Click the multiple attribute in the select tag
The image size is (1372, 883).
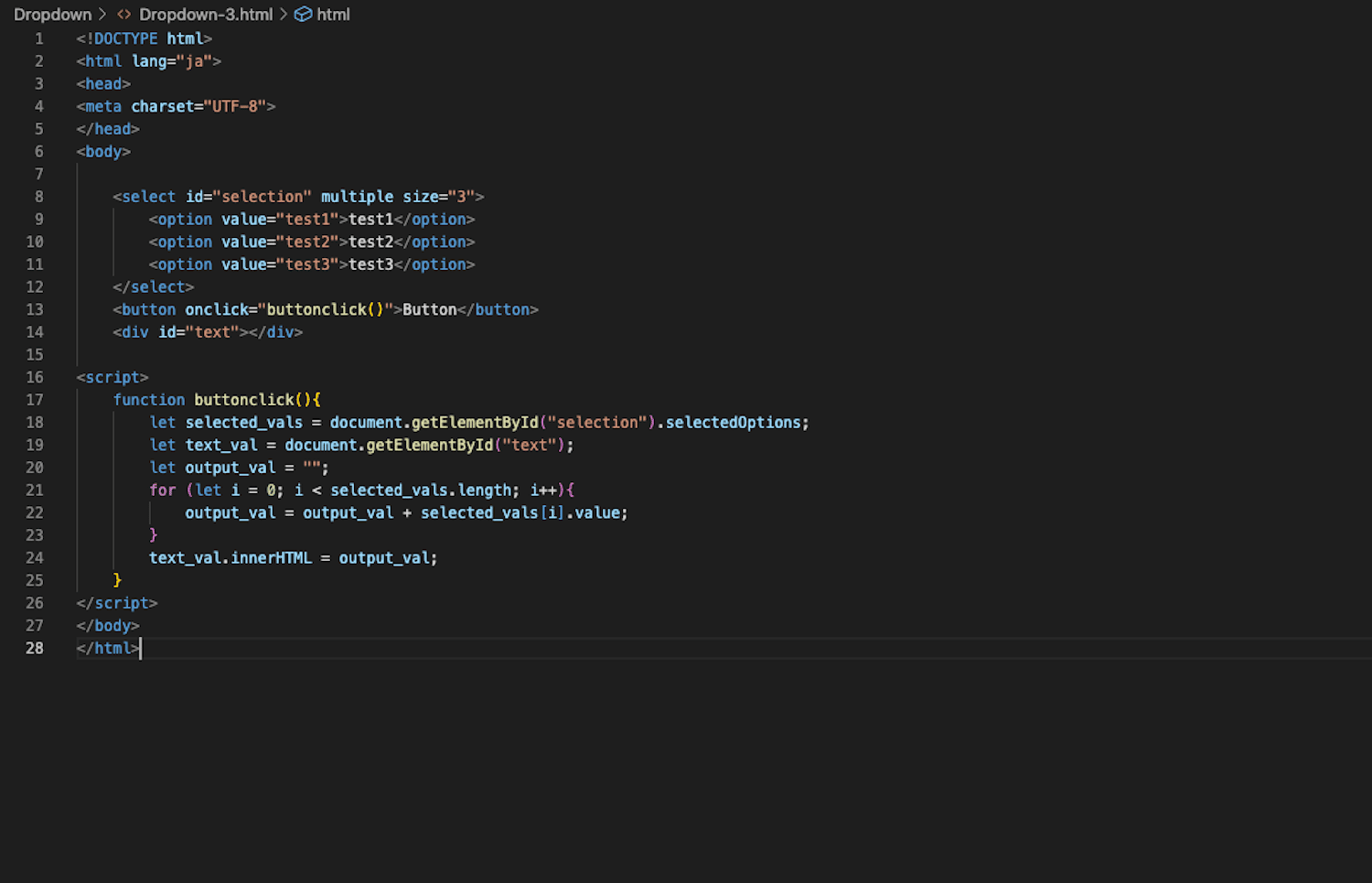tap(357, 197)
